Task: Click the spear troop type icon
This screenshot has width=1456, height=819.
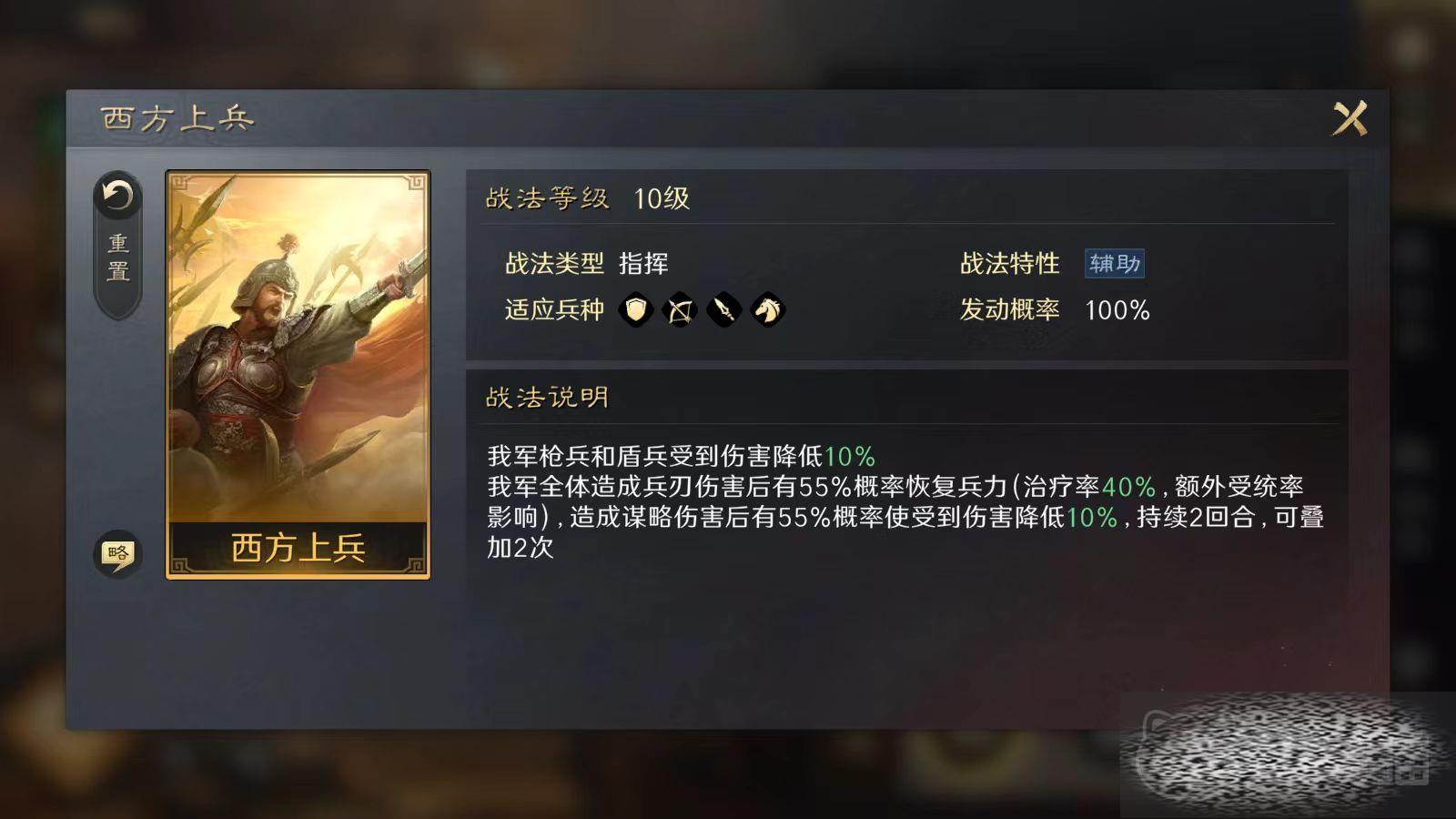Action: coord(723,310)
